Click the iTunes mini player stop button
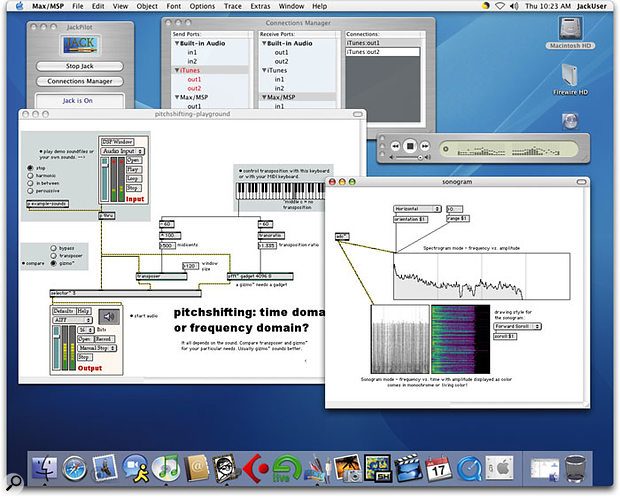 click(x=410, y=146)
